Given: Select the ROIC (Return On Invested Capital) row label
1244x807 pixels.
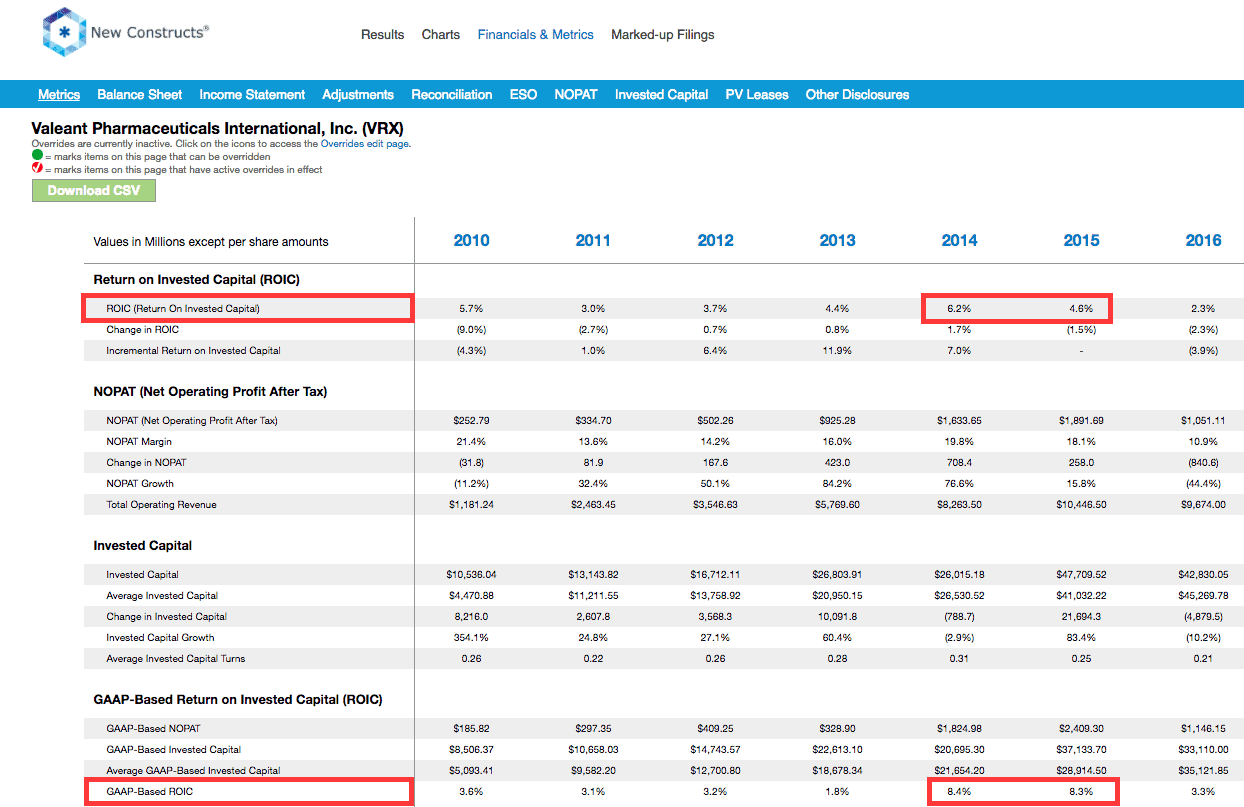Looking at the screenshot, I should (183, 308).
